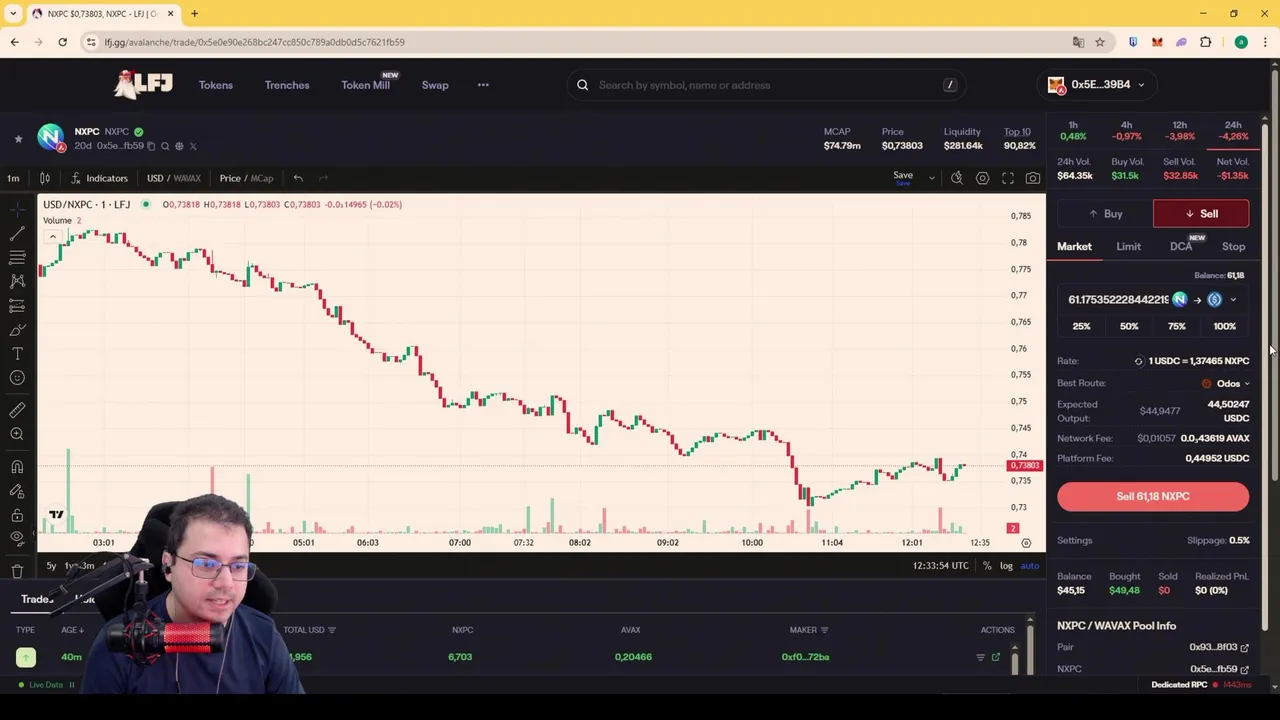Image resolution: width=1280 pixels, height=720 pixels.
Task: Select the Market order tab
Action: tap(1074, 247)
